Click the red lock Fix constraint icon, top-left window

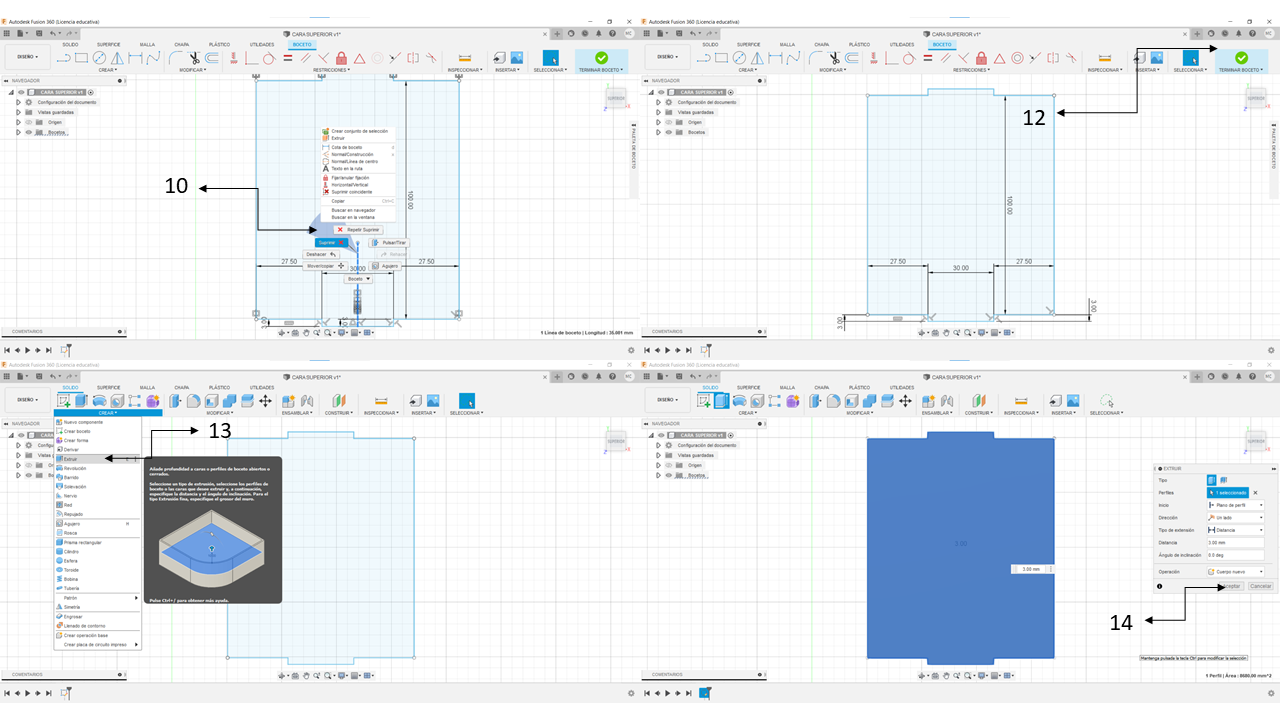click(x=341, y=58)
